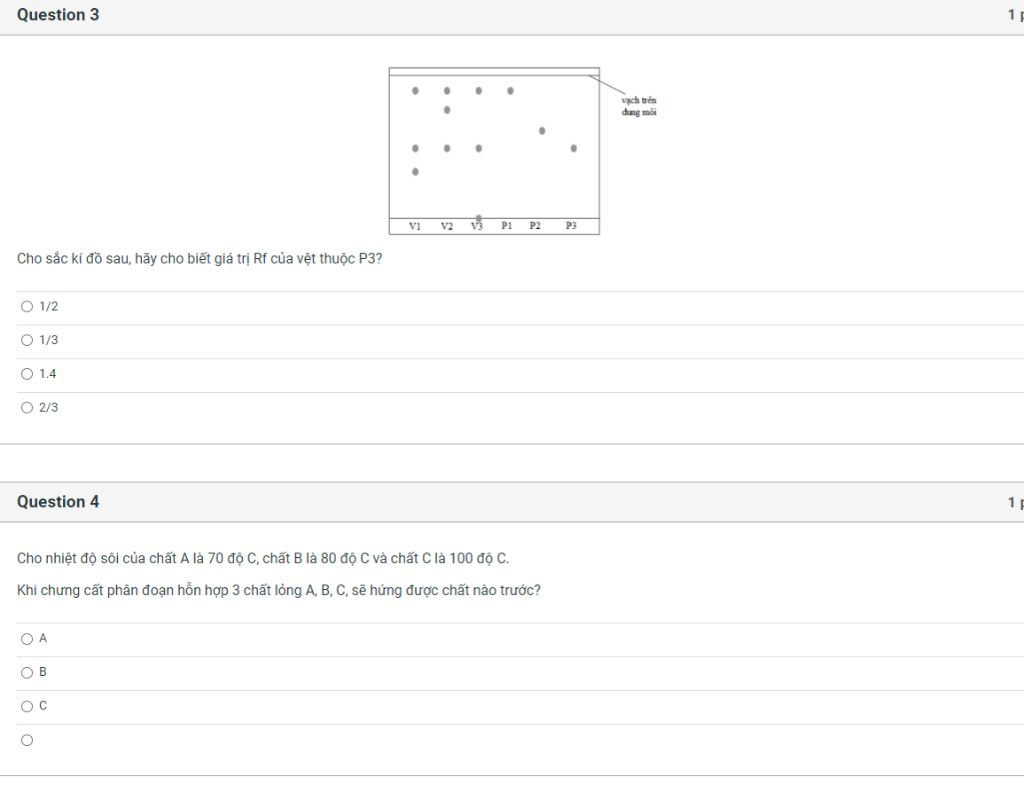Choose answer B for Question 4

(x=27, y=673)
